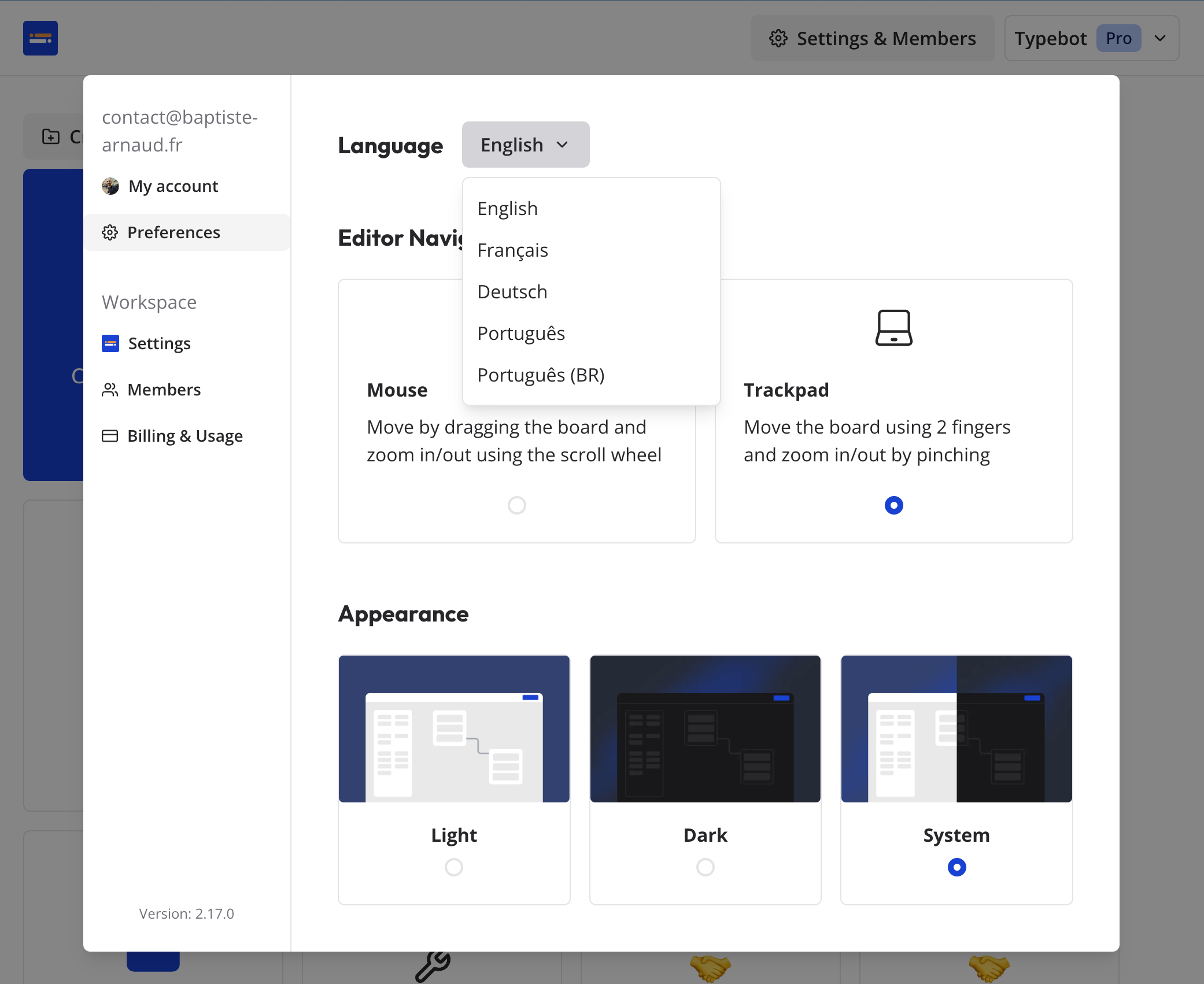Select the Mouse navigation radio button

[516, 505]
